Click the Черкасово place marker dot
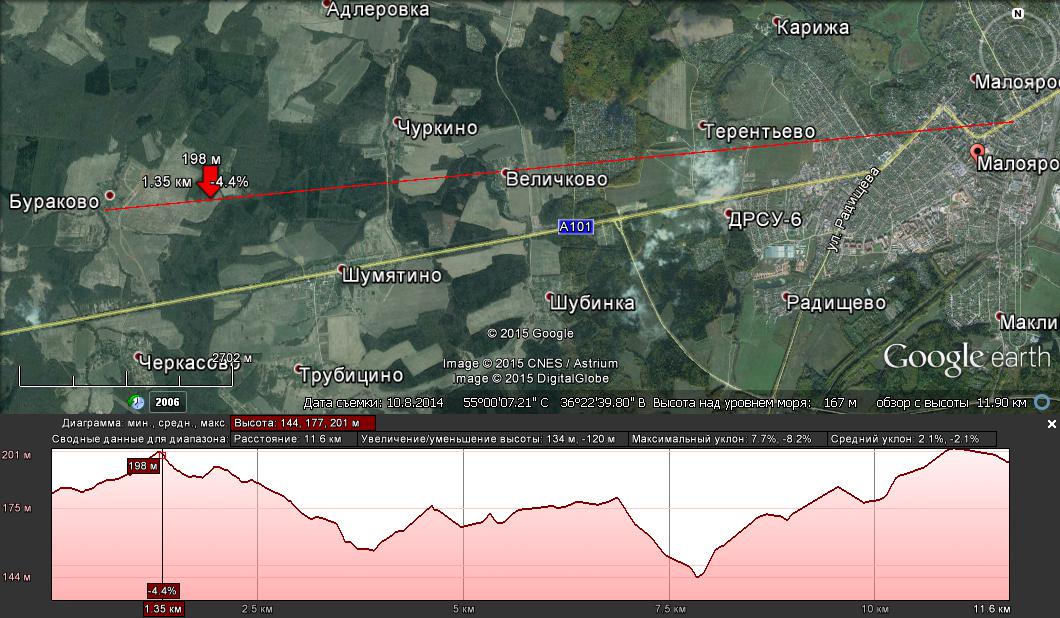The image size is (1060, 618). (x=138, y=356)
